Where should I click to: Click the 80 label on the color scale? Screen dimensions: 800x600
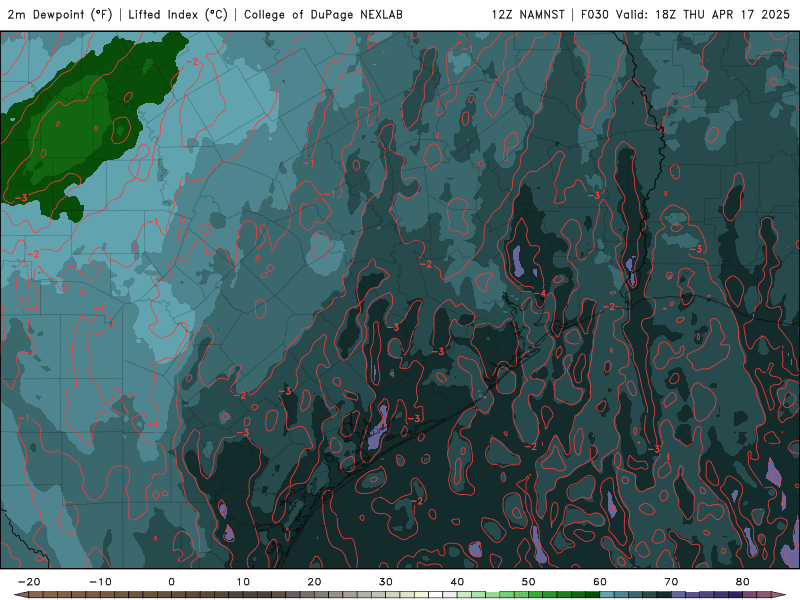743,582
